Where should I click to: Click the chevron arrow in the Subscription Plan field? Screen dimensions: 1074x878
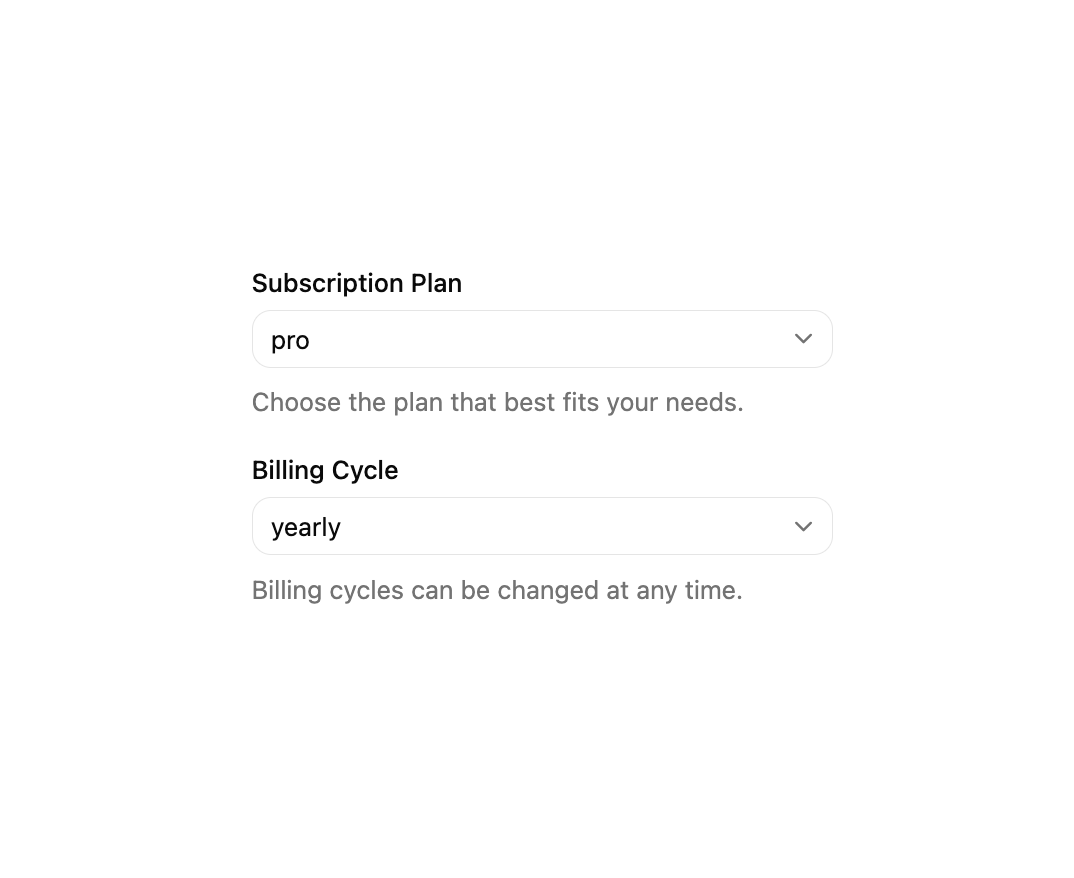(x=803, y=339)
